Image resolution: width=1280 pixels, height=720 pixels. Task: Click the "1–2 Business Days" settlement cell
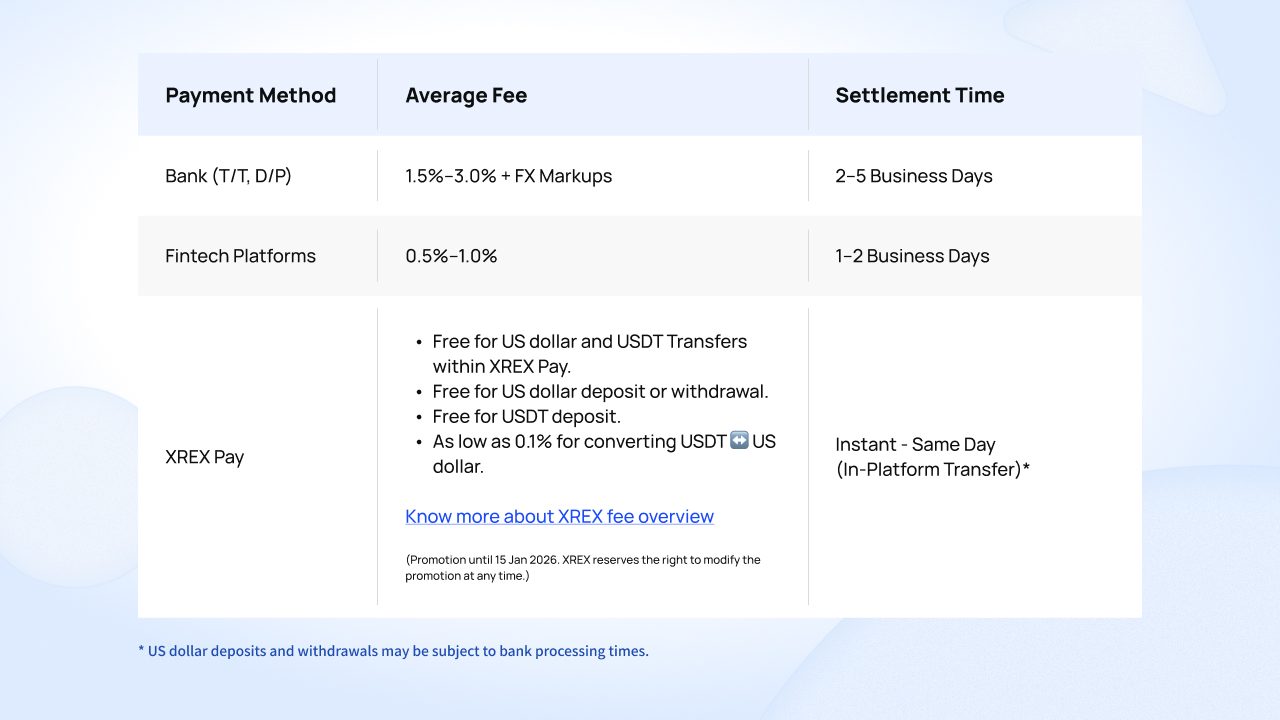[912, 257]
